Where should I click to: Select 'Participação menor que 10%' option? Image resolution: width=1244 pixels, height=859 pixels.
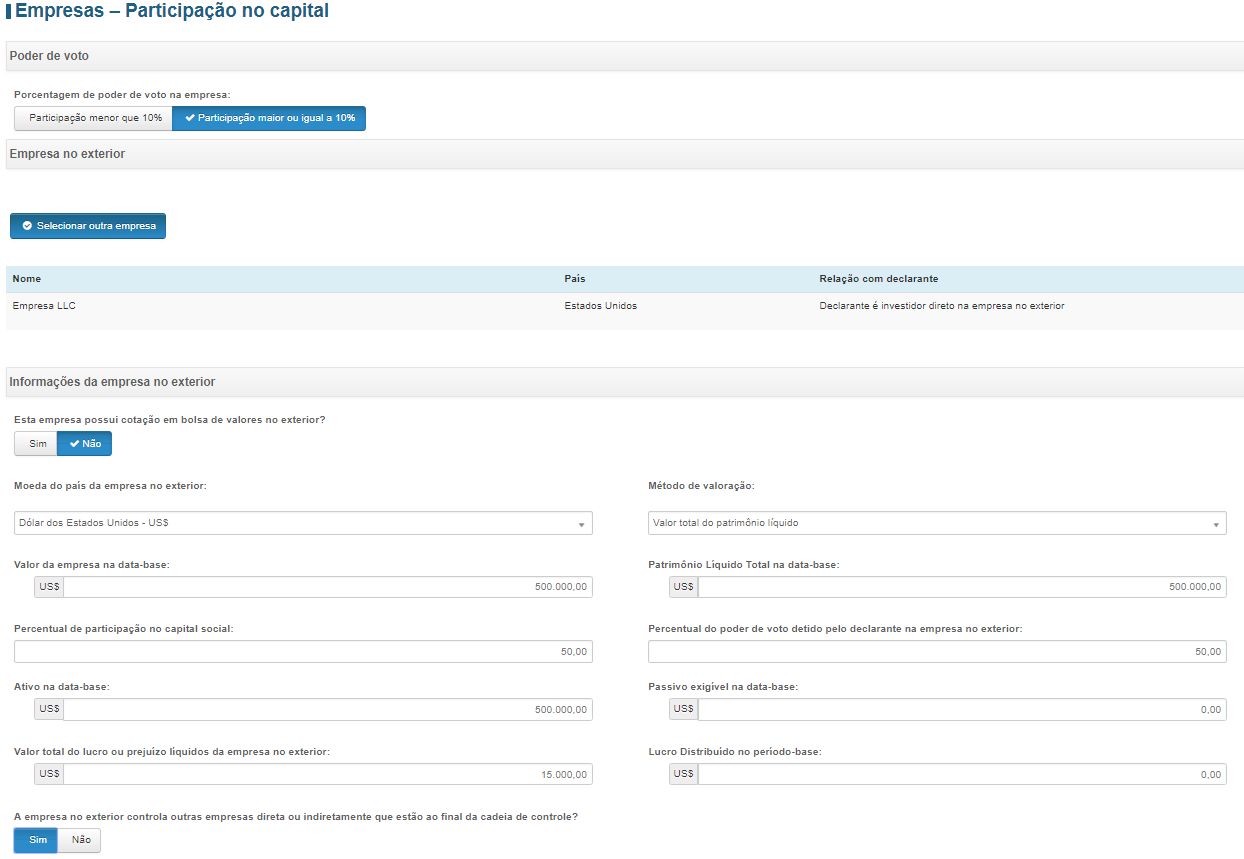(94, 118)
